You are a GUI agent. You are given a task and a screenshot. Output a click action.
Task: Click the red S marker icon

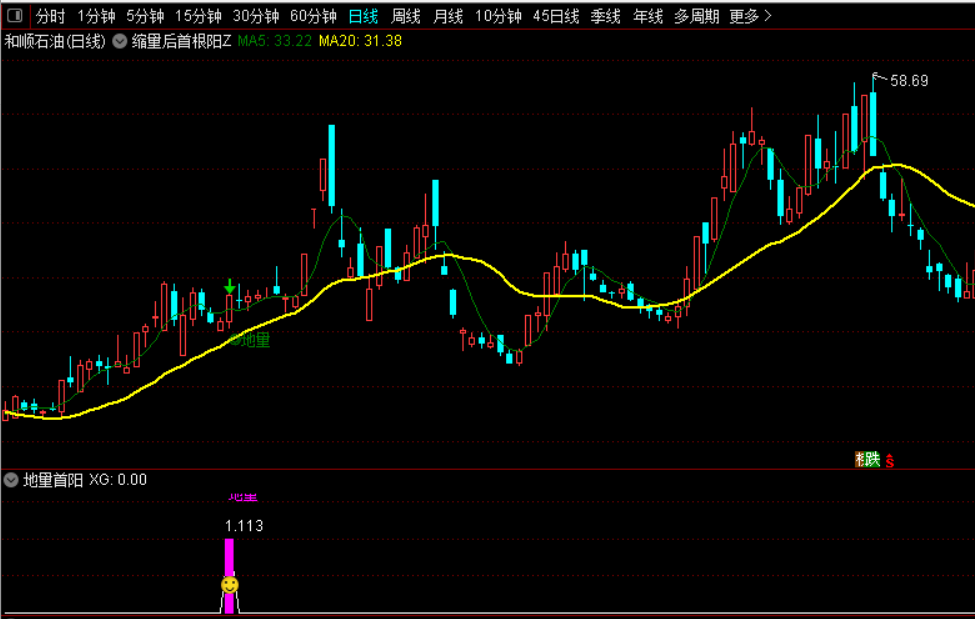click(x=890, y=461)
